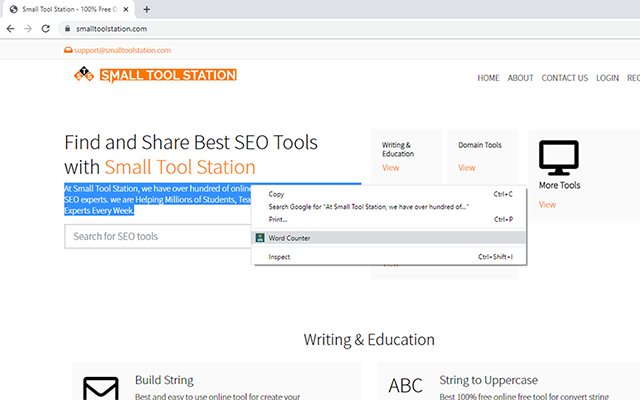The height and width of the screenshot is (400, 640).
Task: Click the Build String envelope icon
Action: click(101, 388)
